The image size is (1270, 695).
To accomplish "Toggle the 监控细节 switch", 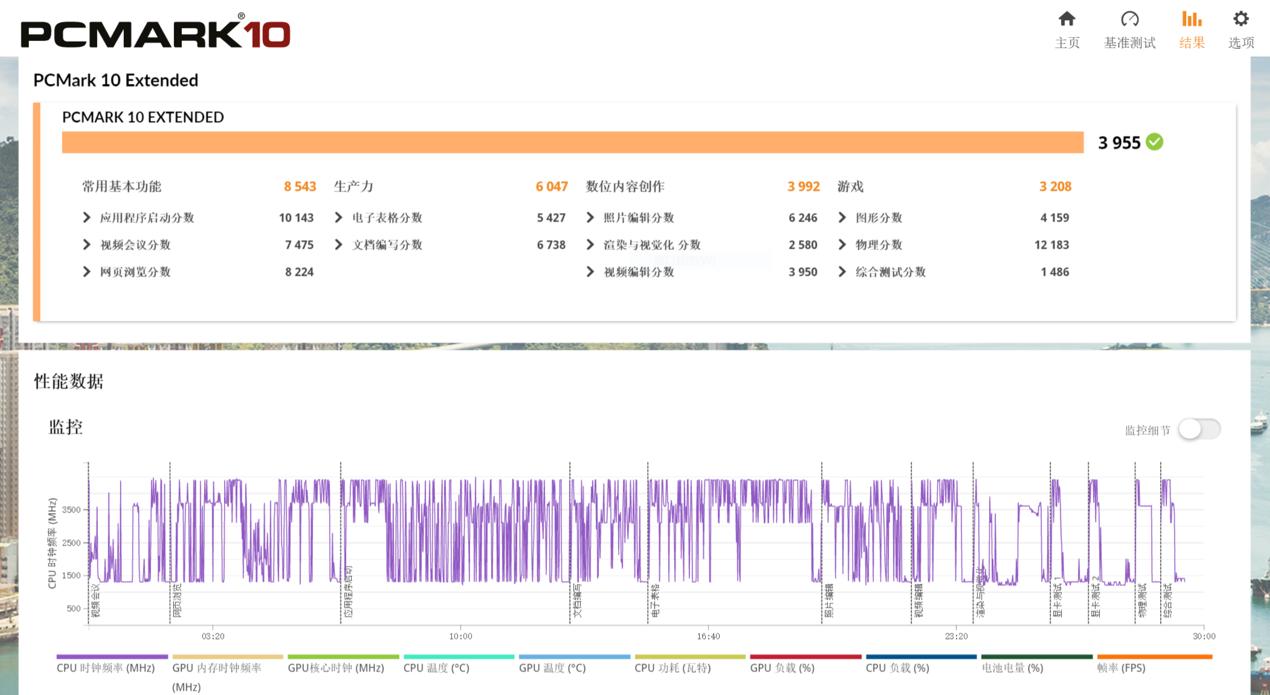I will pos(1198,429).
